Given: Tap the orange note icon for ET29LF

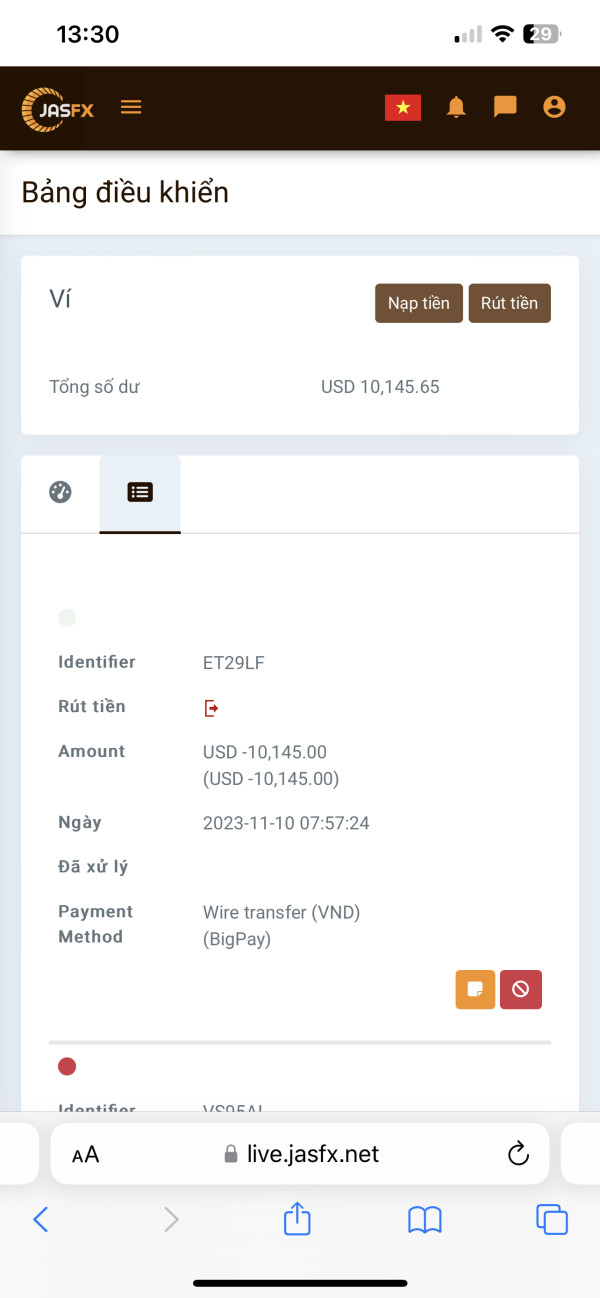Looking at the screenshot, I should [x=475, y=990].
